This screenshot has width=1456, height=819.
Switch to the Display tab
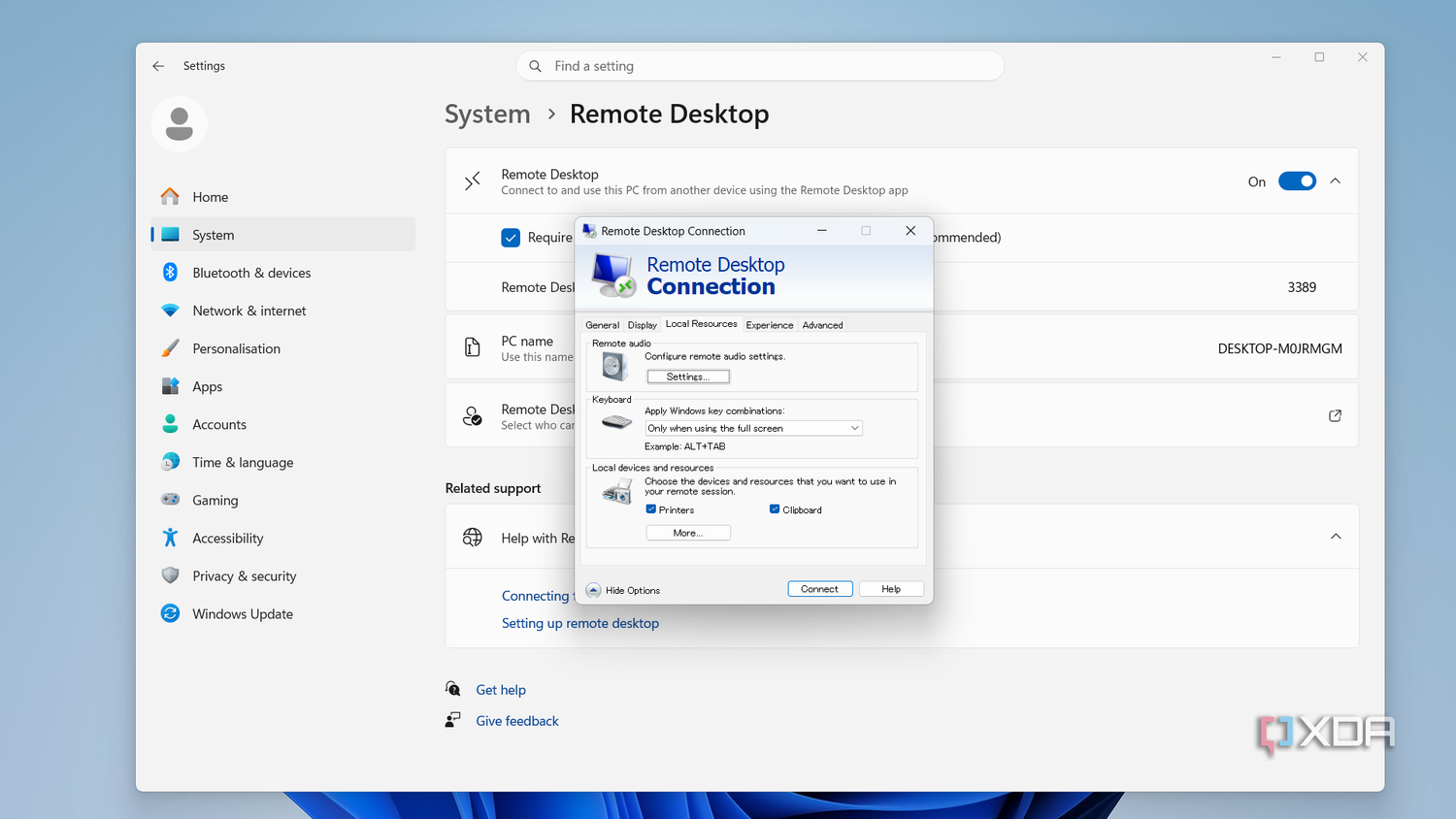click(643, 325)
